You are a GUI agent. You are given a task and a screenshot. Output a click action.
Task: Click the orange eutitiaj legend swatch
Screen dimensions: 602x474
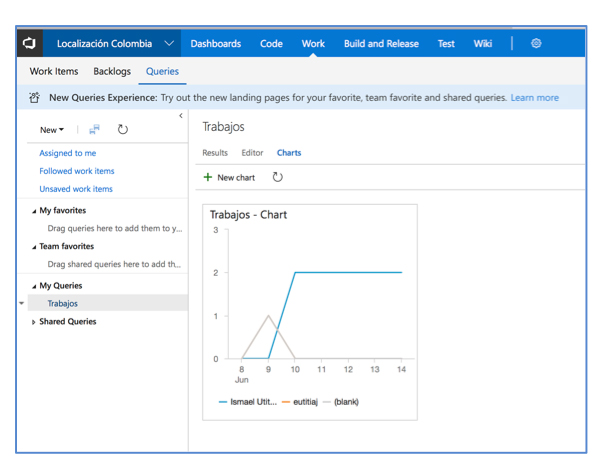pos(286,402)
